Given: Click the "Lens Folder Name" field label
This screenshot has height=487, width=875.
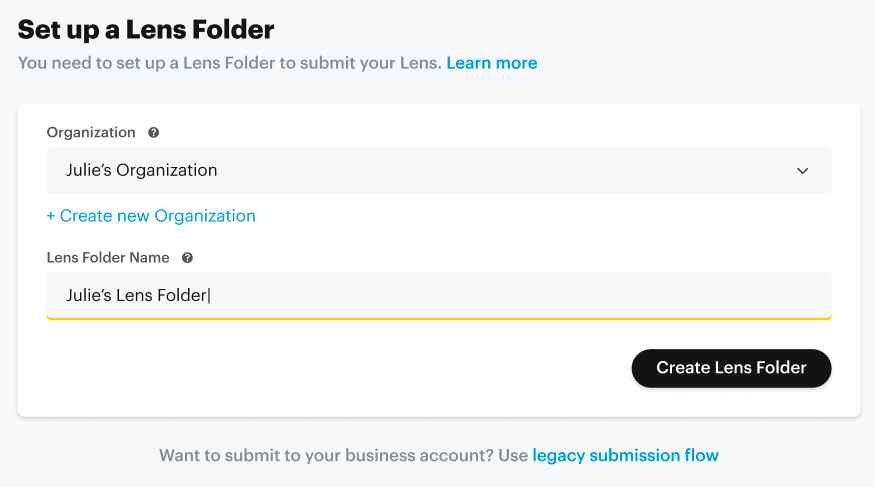Looking at the screenshot, I should 109,258.
